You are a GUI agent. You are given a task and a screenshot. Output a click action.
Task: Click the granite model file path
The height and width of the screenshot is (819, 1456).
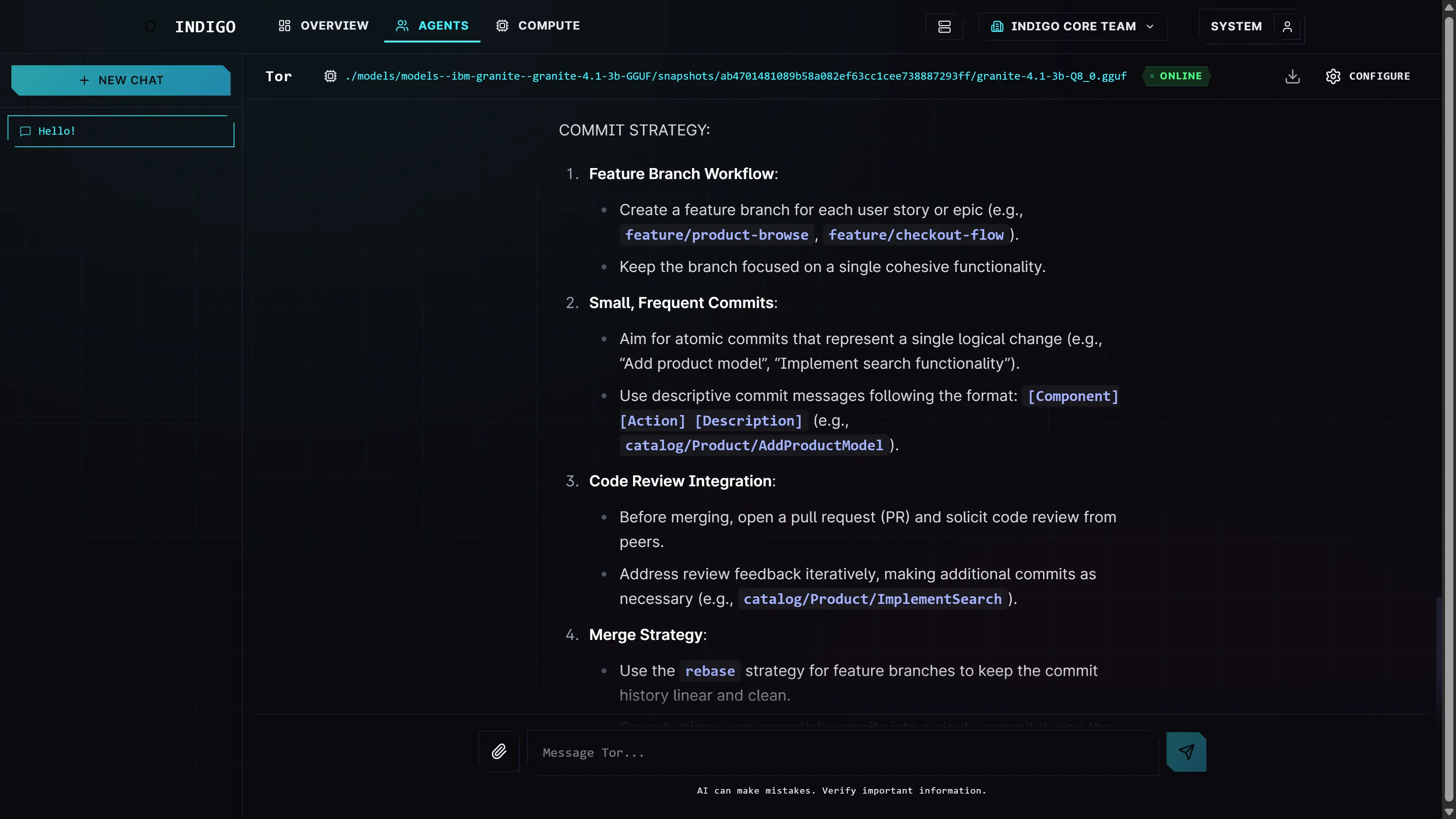coord(735,76)
